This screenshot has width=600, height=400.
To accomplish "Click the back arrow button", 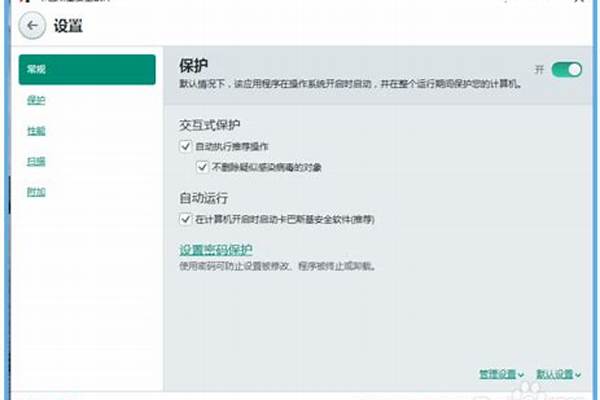I will pyautogui.click(x=32, y=26).
